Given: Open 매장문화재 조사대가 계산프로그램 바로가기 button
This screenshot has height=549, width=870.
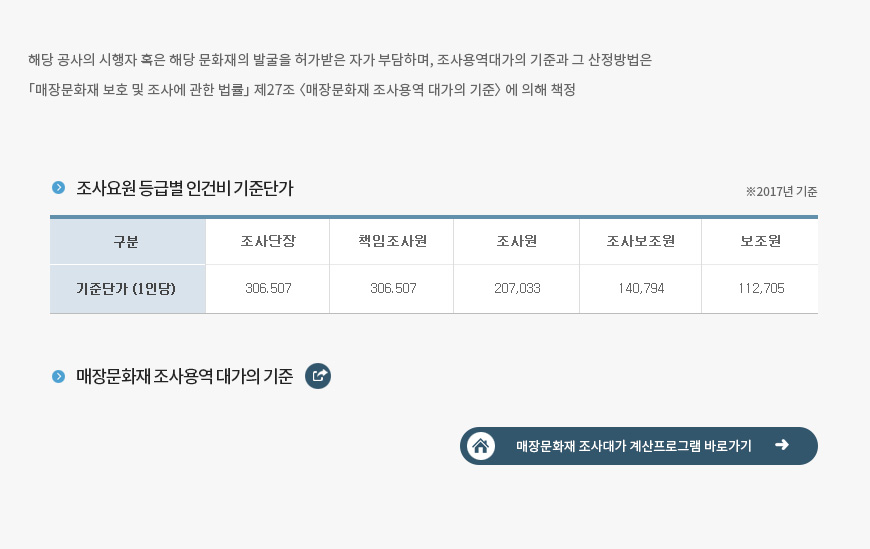Looking at the screenshot, I should click(x=639, y=446).
